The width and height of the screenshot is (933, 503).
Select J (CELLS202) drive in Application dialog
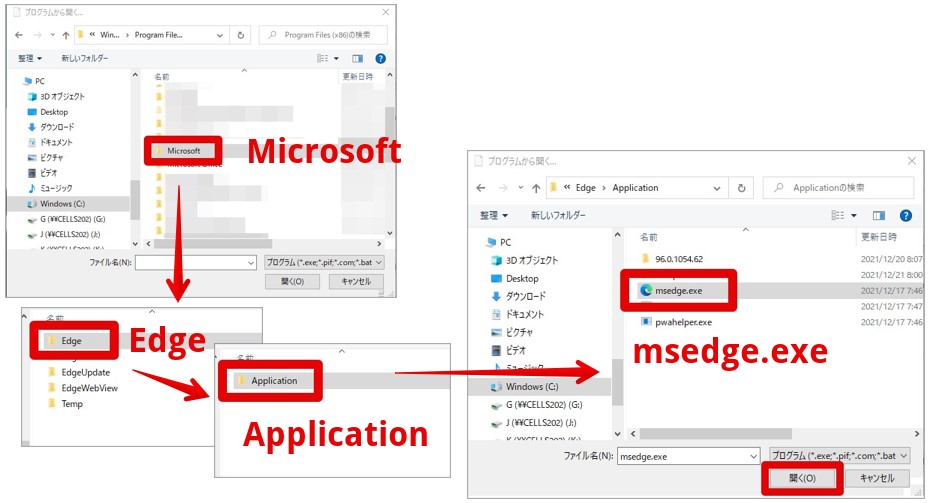pyautogui.click(x=534, y=423)
